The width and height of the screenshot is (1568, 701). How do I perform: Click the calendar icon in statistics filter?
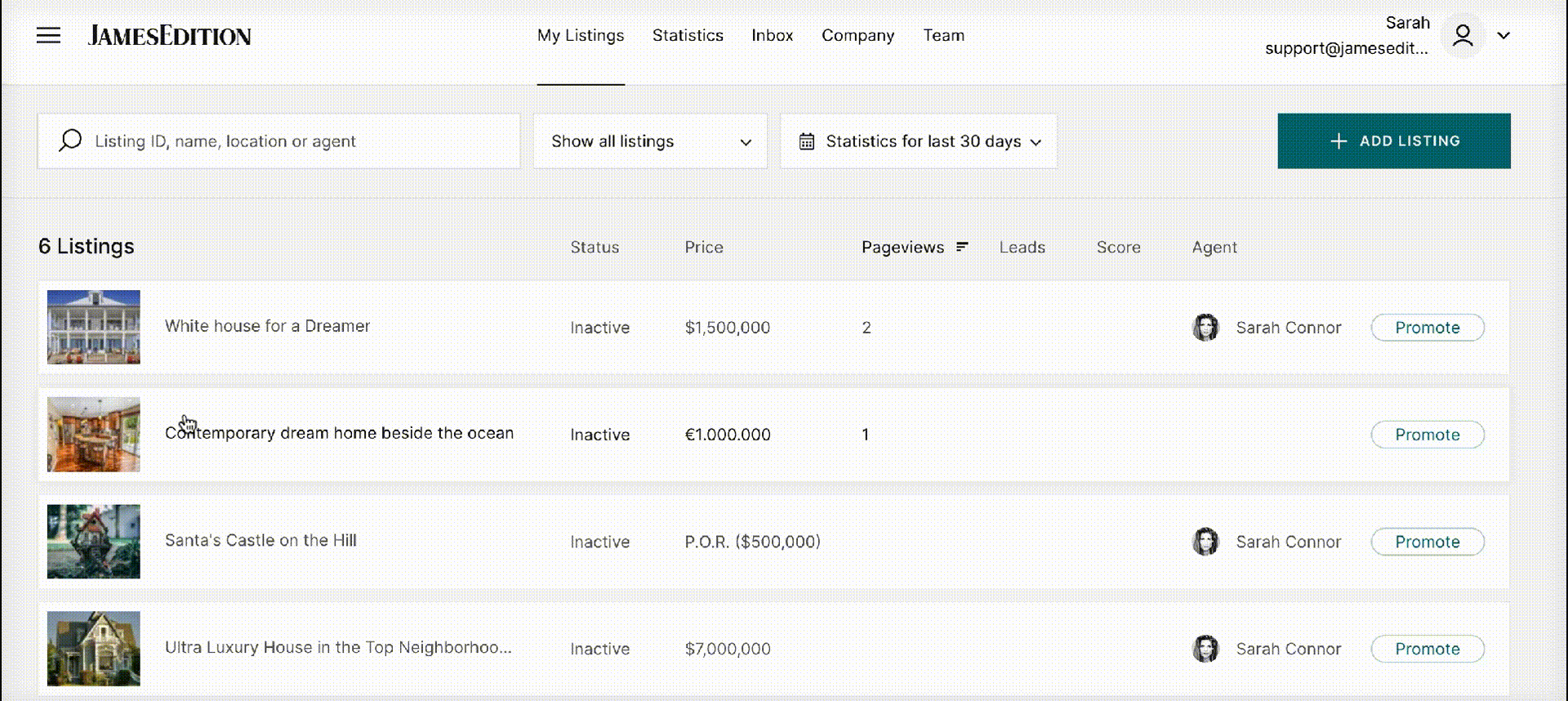807,141
